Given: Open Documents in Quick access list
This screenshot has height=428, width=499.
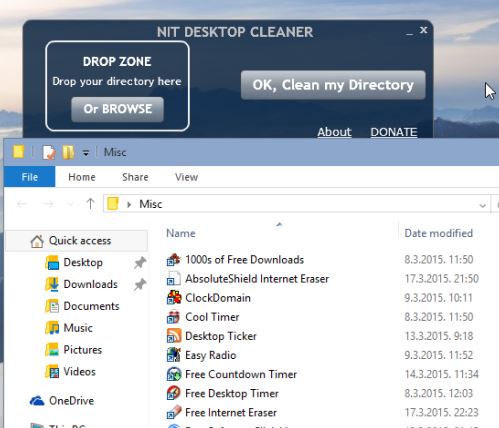Looking at the screenshot, I should pyautogui.click(x=91, y=306).
